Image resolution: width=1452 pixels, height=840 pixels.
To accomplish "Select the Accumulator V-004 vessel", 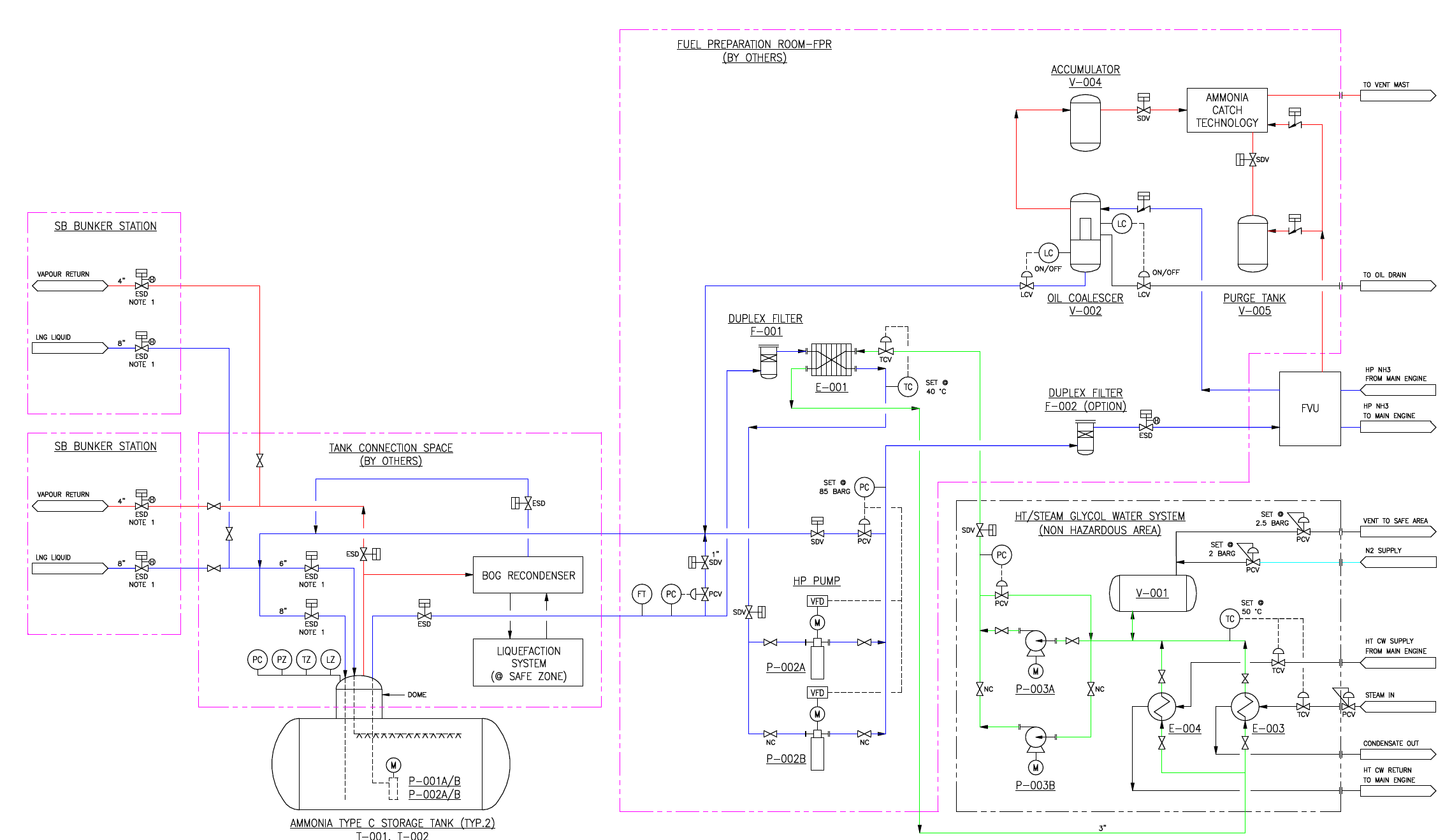I will (x=1085, y=123).
